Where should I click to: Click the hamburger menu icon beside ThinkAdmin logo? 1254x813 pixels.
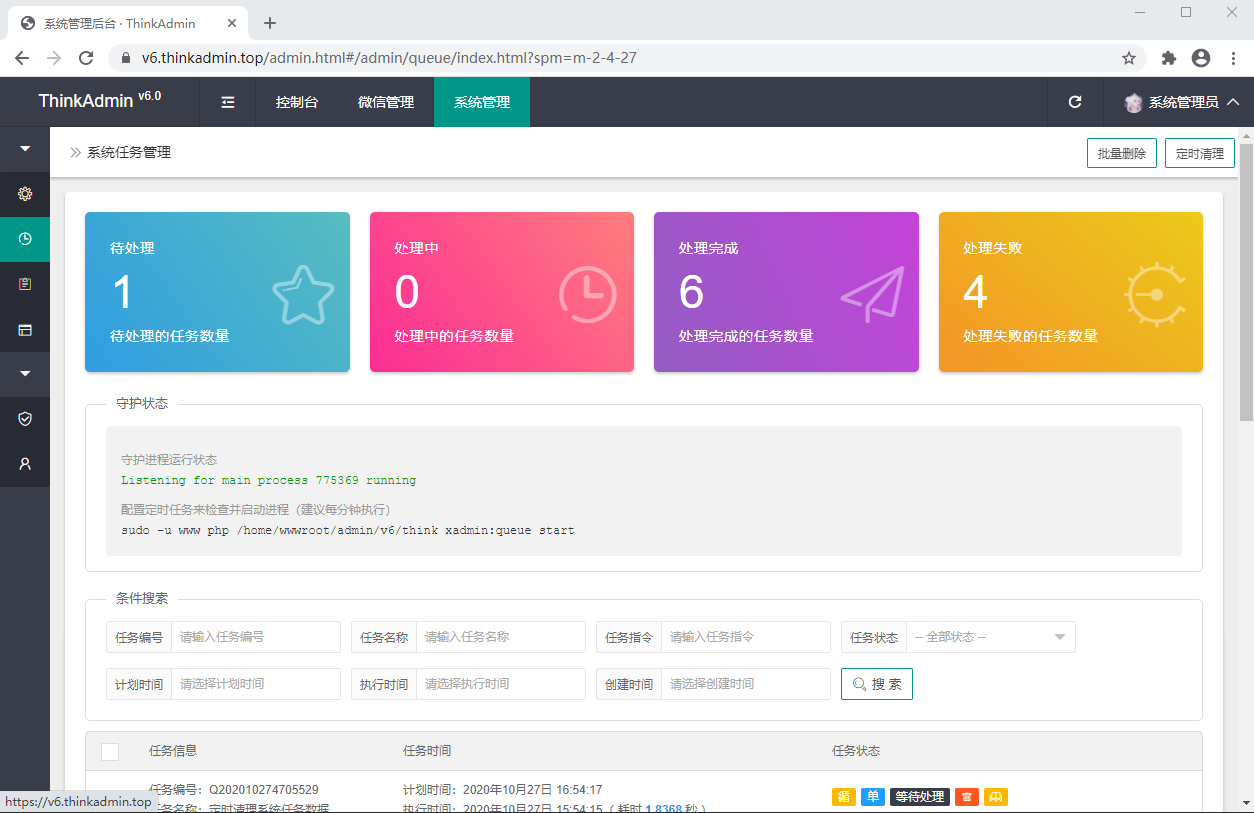(x=227, y=102)
